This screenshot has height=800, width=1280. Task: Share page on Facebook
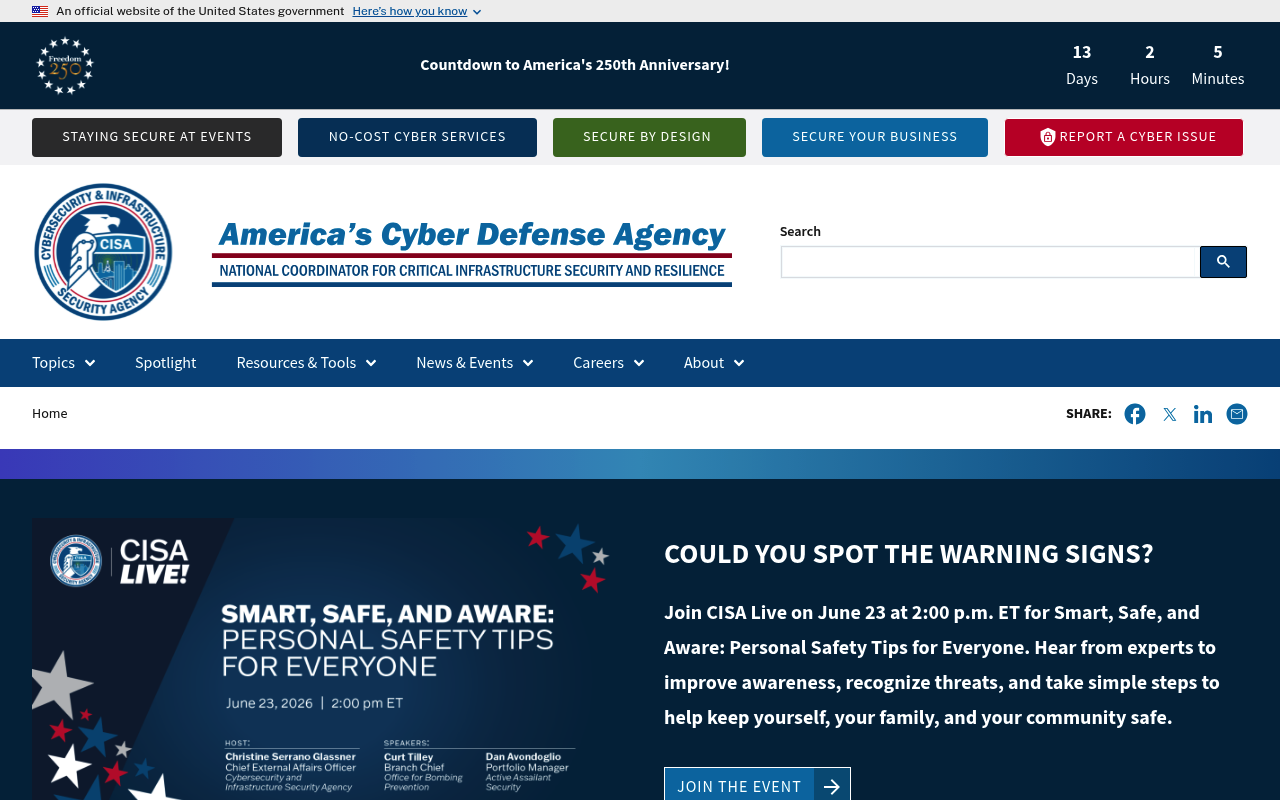1135,414
